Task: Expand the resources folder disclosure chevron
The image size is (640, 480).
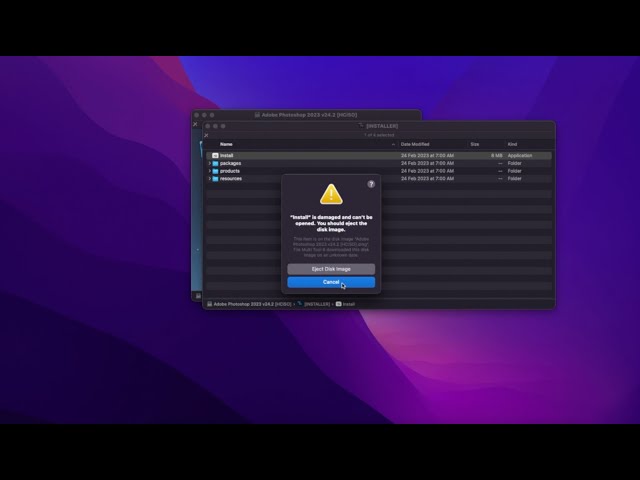Action: [x=209, y=178]
